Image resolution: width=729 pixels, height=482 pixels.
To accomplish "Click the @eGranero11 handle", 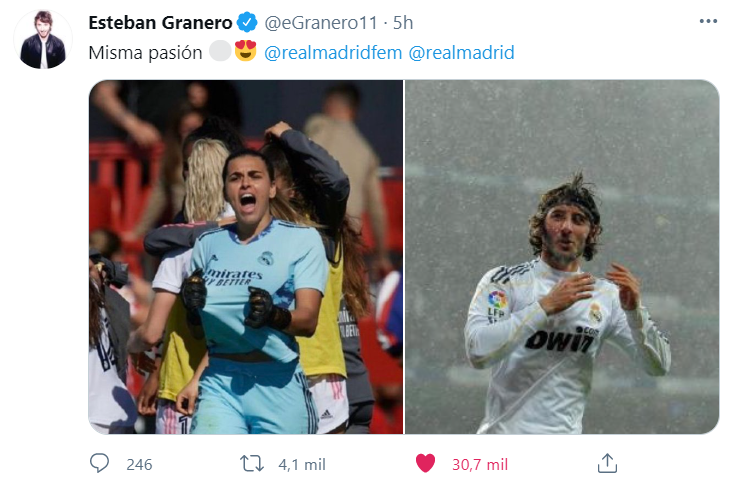I will 321,23.
